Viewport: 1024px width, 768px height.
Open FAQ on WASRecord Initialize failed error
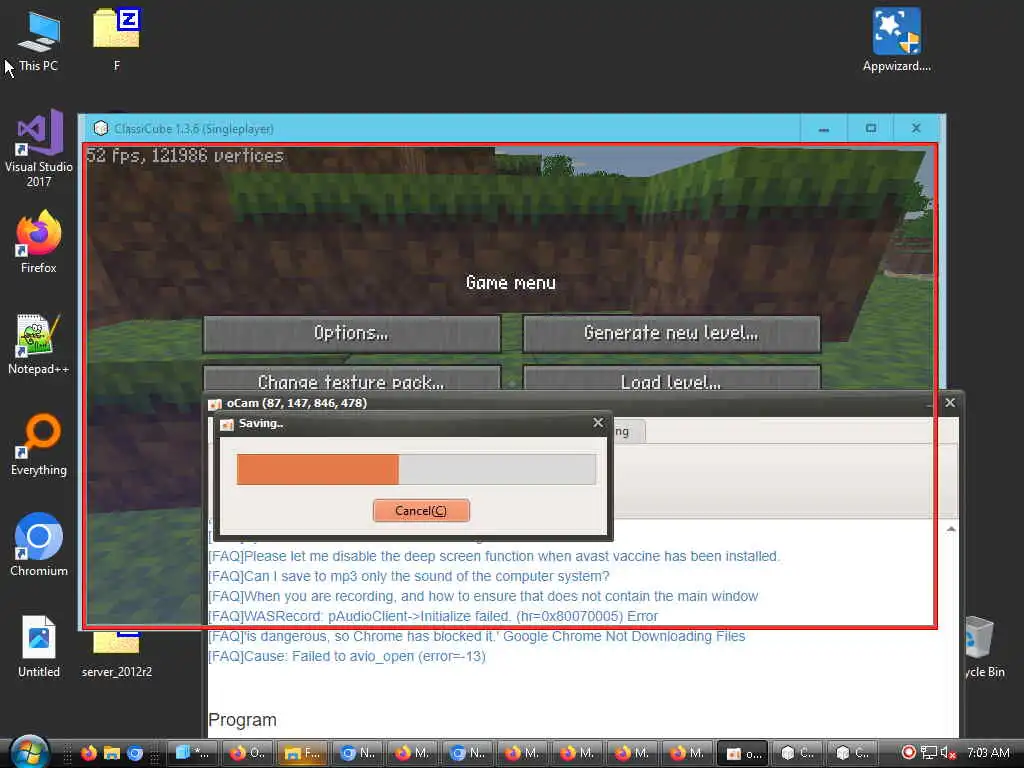click(433, 616)
